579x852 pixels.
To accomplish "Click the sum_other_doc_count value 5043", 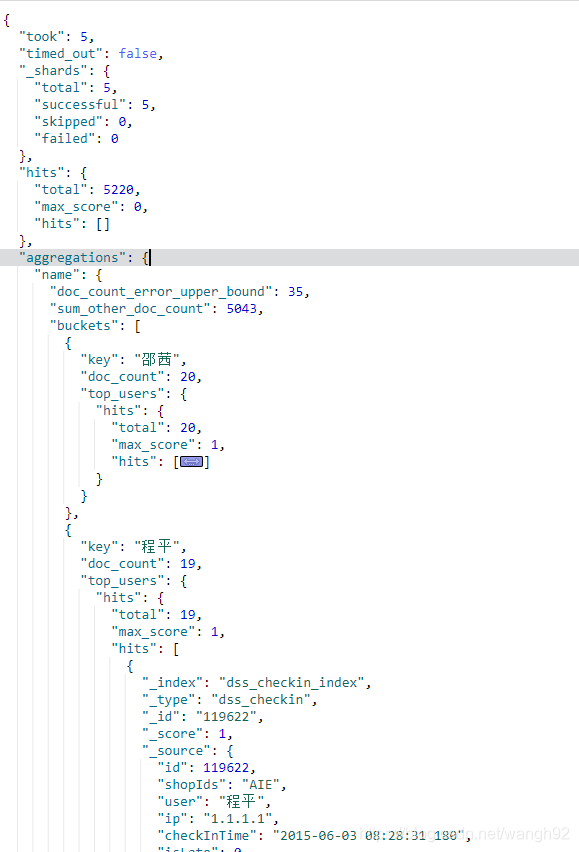I will point(242,309).
